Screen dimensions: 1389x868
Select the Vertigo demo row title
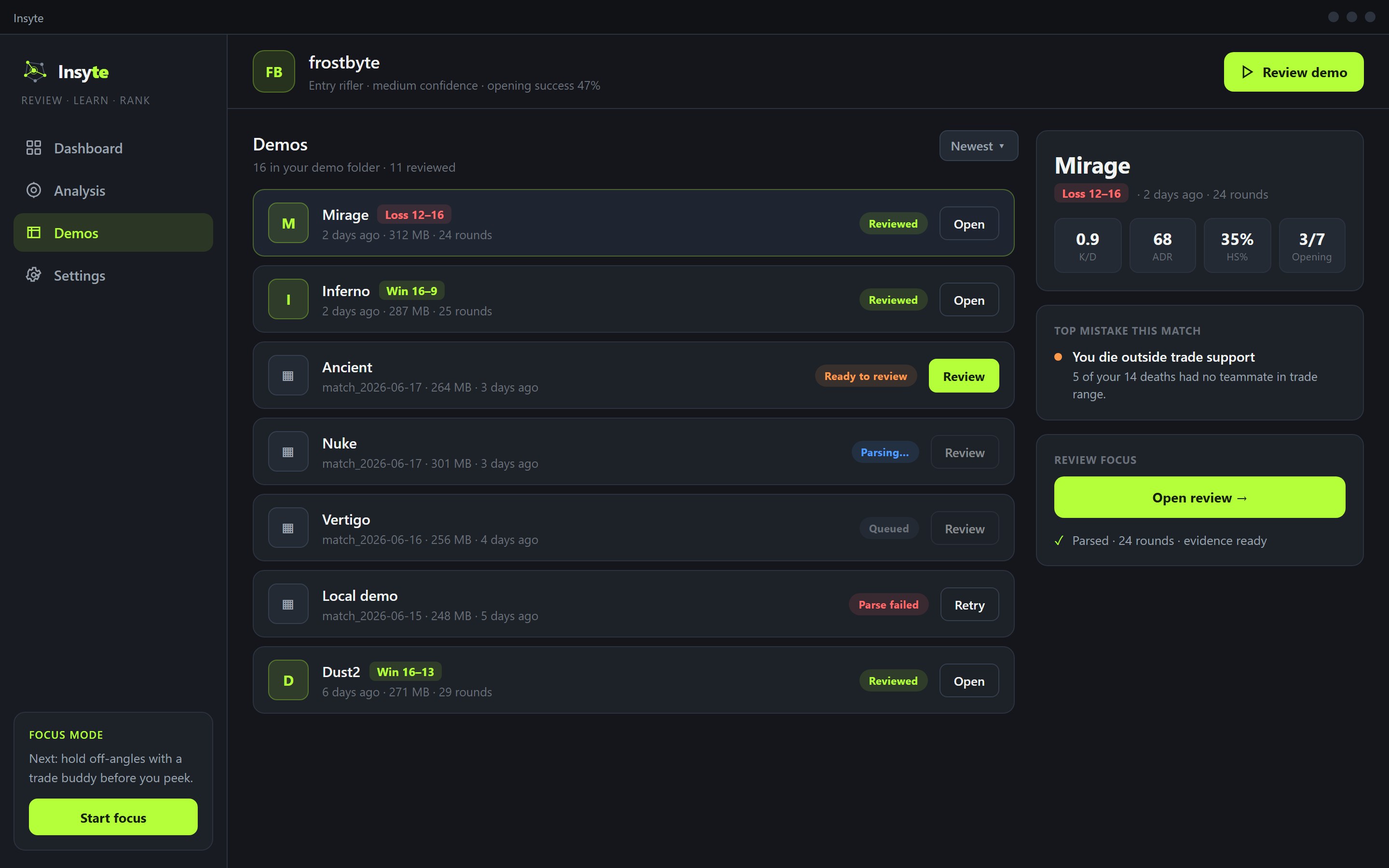click(x=345, y=519)
